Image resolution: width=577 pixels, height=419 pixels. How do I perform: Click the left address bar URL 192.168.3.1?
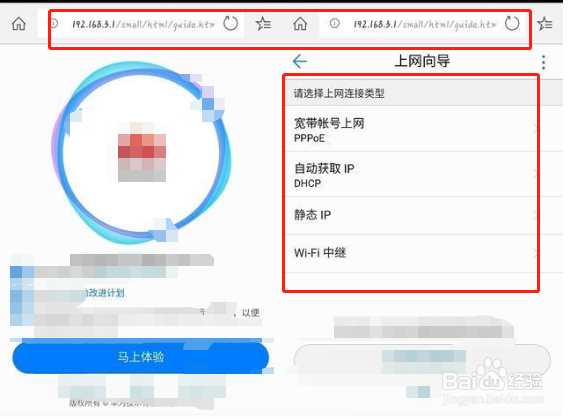click(x=143, y=25)
